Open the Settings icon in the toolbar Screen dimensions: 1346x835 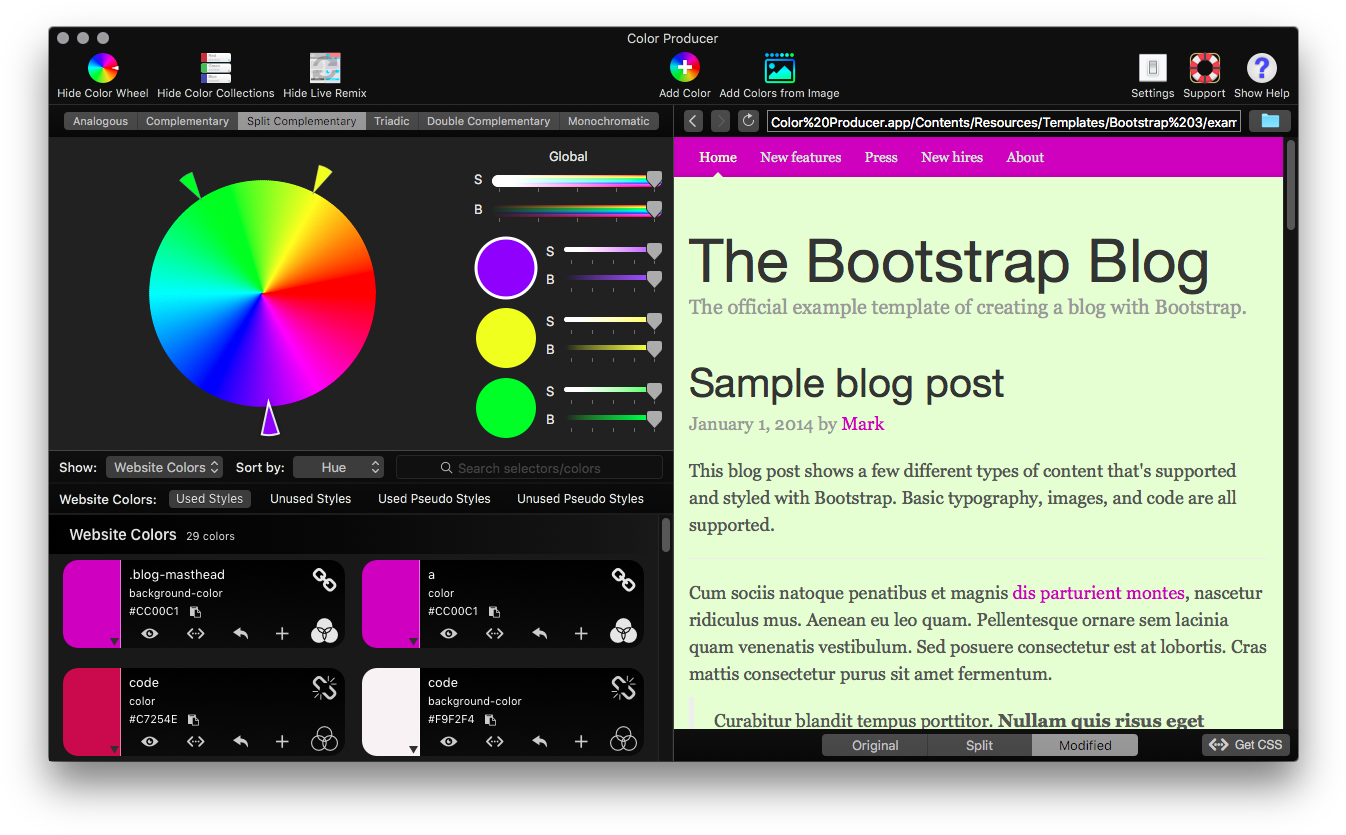coord(1153,68)
